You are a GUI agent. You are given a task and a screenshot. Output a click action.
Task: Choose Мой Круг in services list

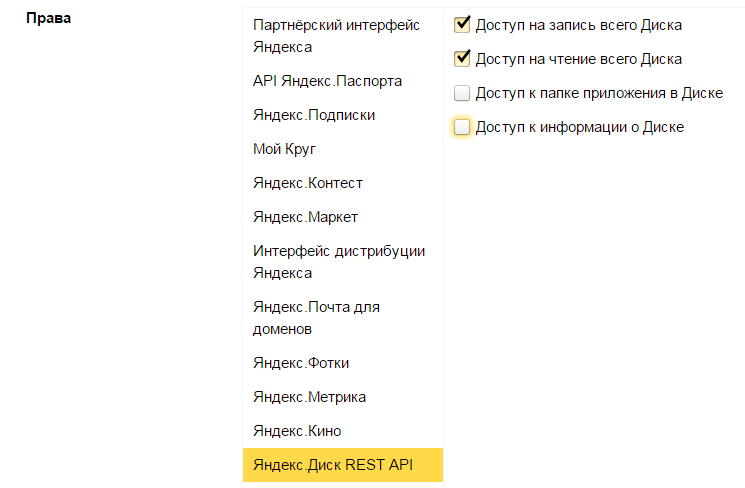[285, 149]
